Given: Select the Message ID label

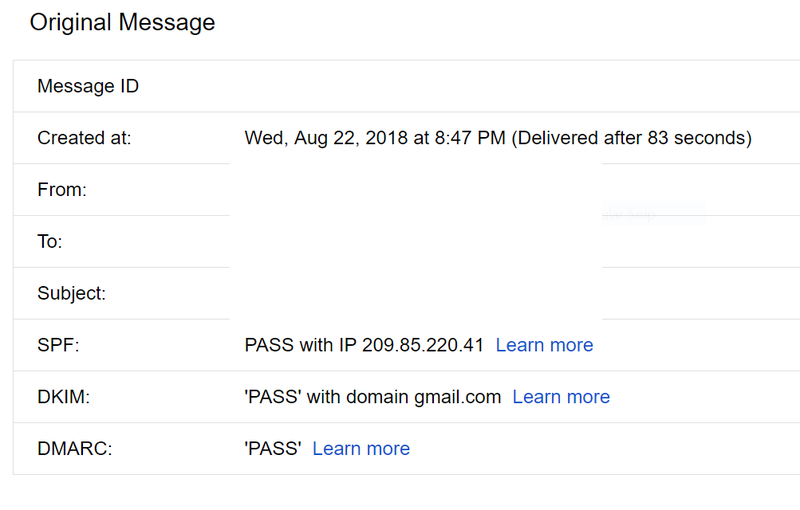Looking at the screenshot, I should pos(88,86).
